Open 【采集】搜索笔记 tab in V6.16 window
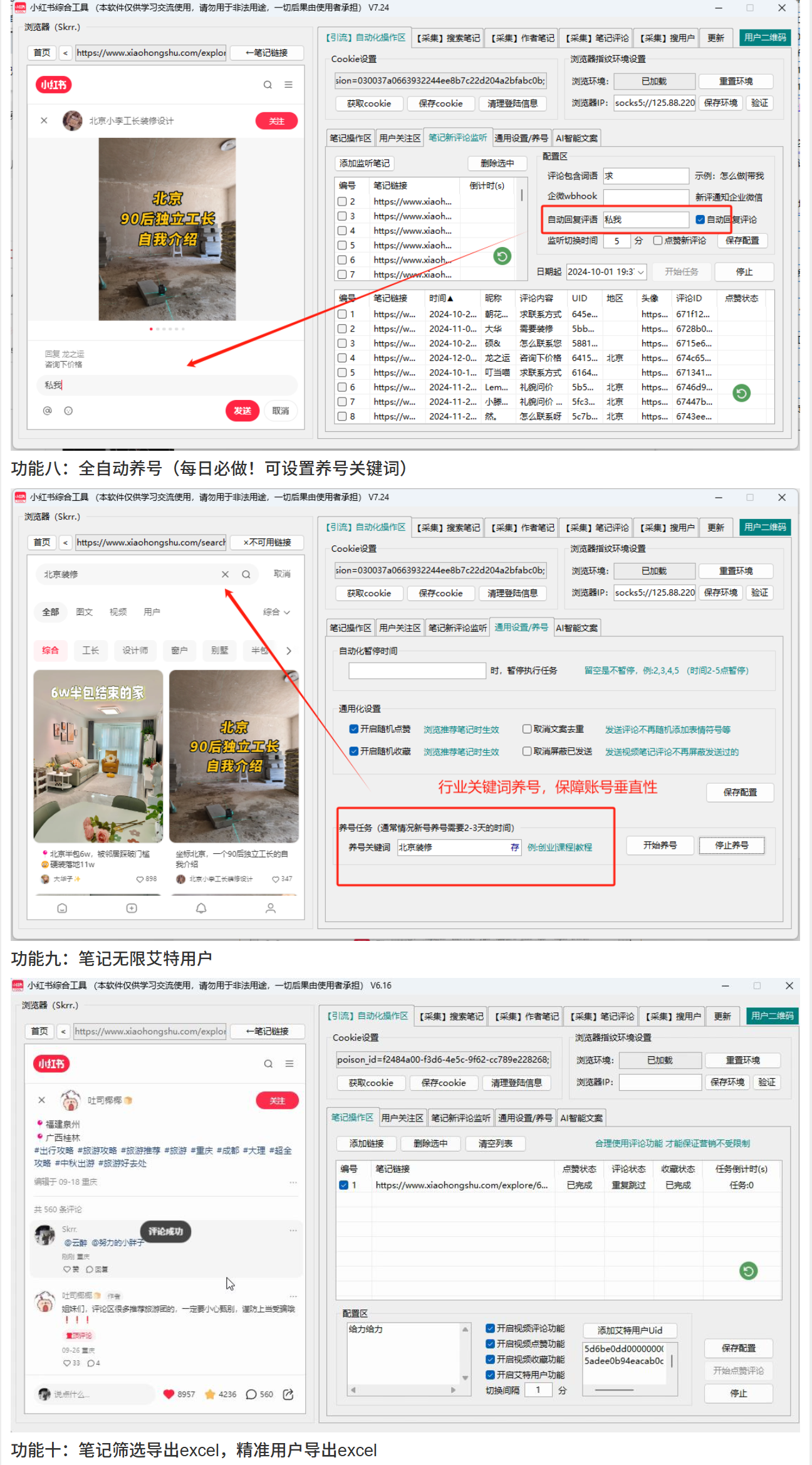 (x=451, y=1016)
